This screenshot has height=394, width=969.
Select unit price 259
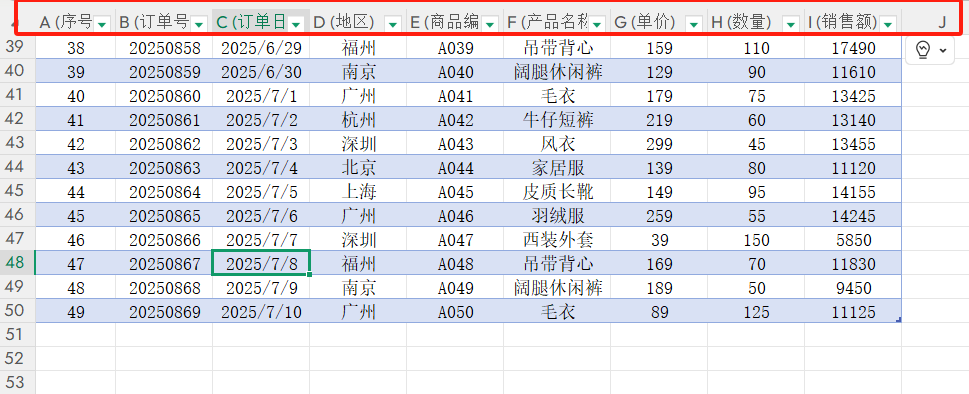coord(659,216)
